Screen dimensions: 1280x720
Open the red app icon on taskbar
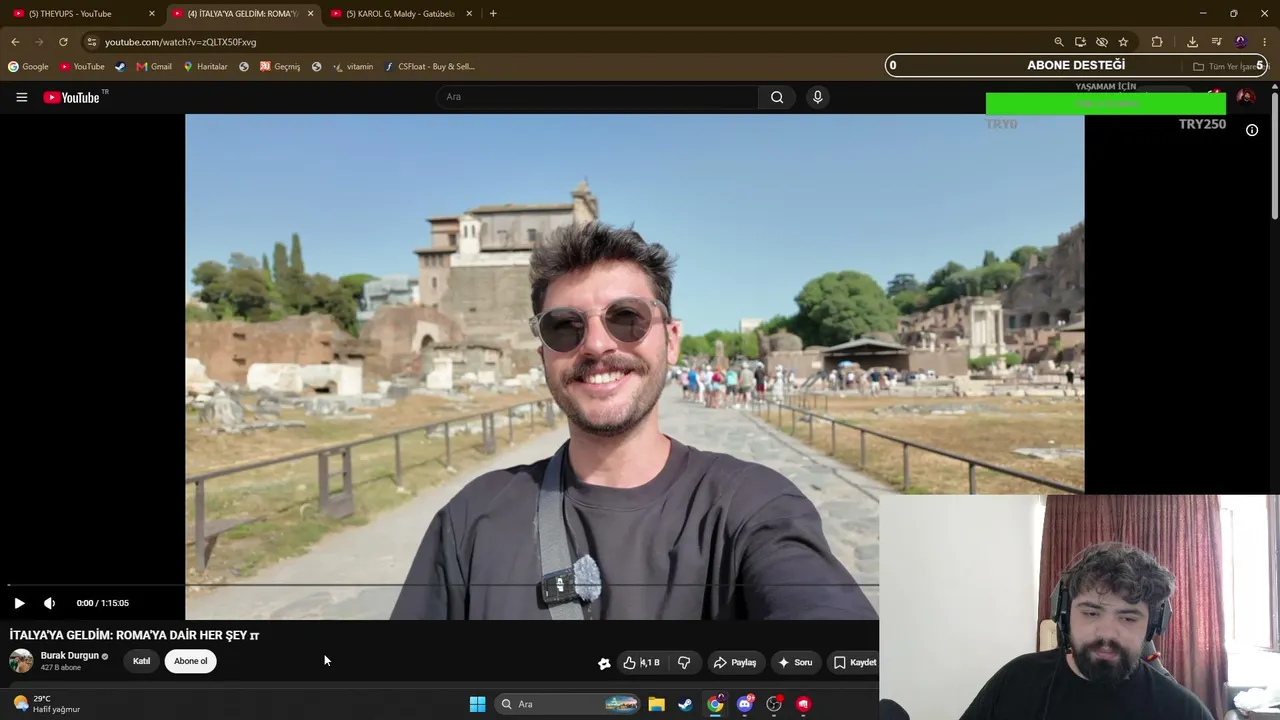pyautogui.click(x=803, y=704)
